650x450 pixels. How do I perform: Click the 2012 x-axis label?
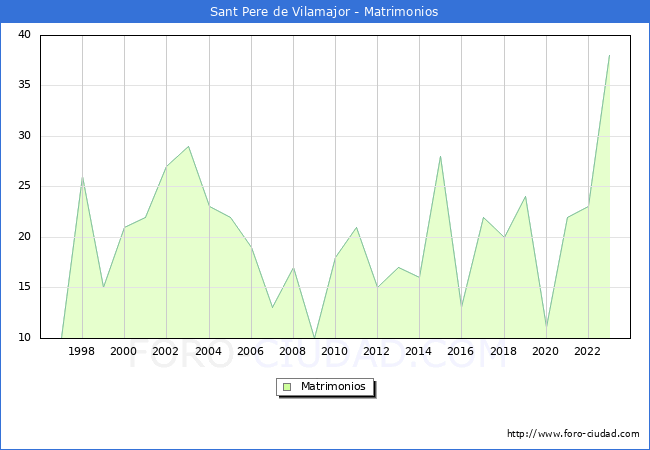(x=376, y=351)
